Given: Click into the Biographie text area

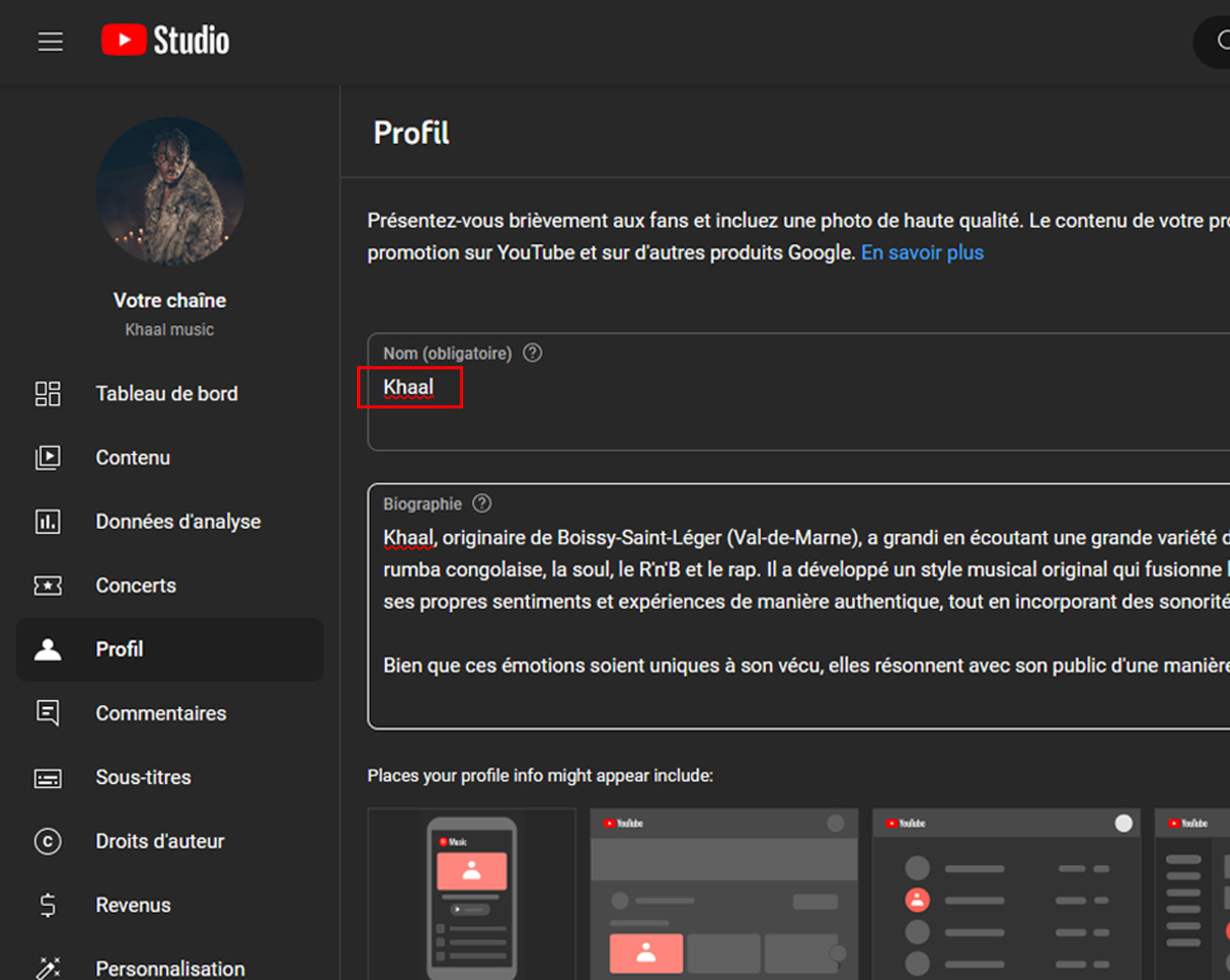Looking at the screenshot, I should [x=798, y=606].
